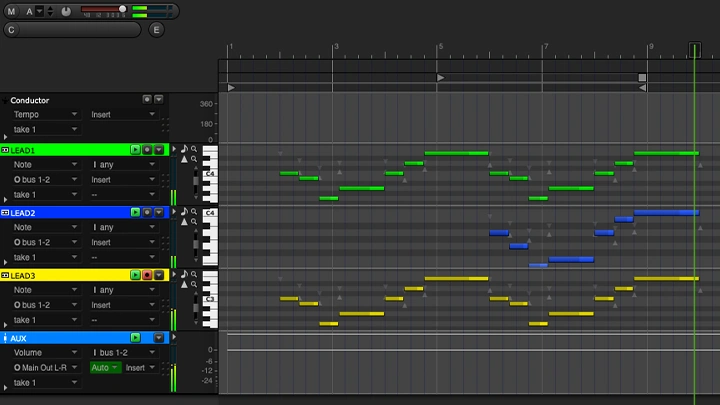
Task: Click the red volume fader handle
Action: click(122, 9)
